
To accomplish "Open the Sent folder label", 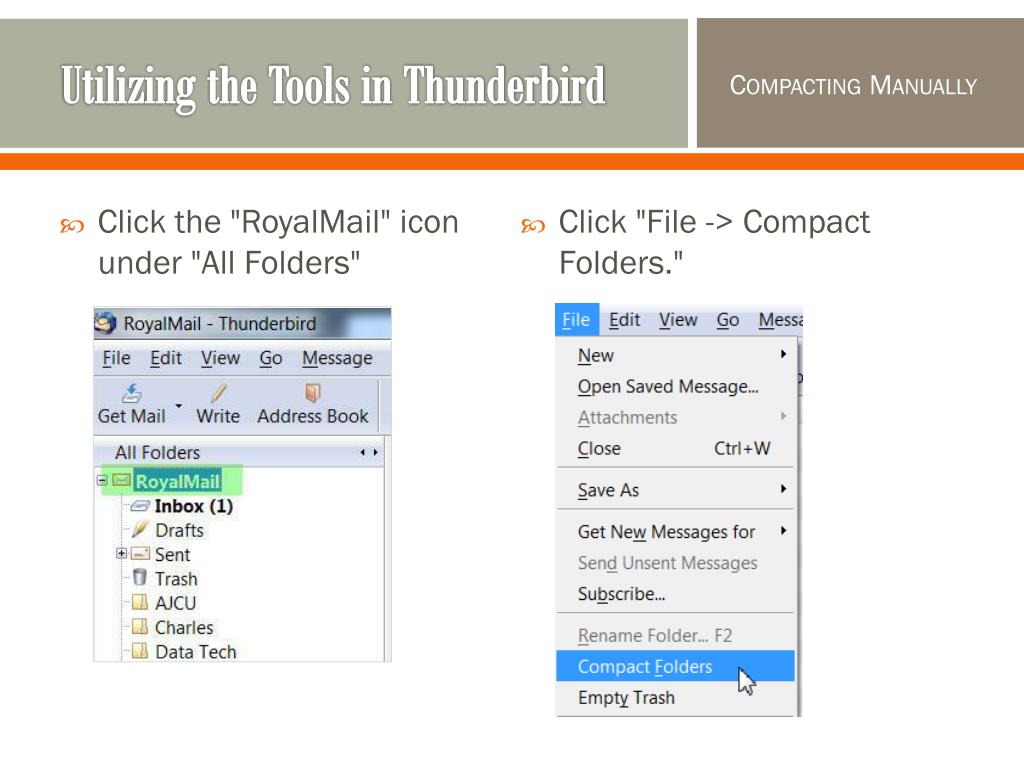I will [172, 554].
